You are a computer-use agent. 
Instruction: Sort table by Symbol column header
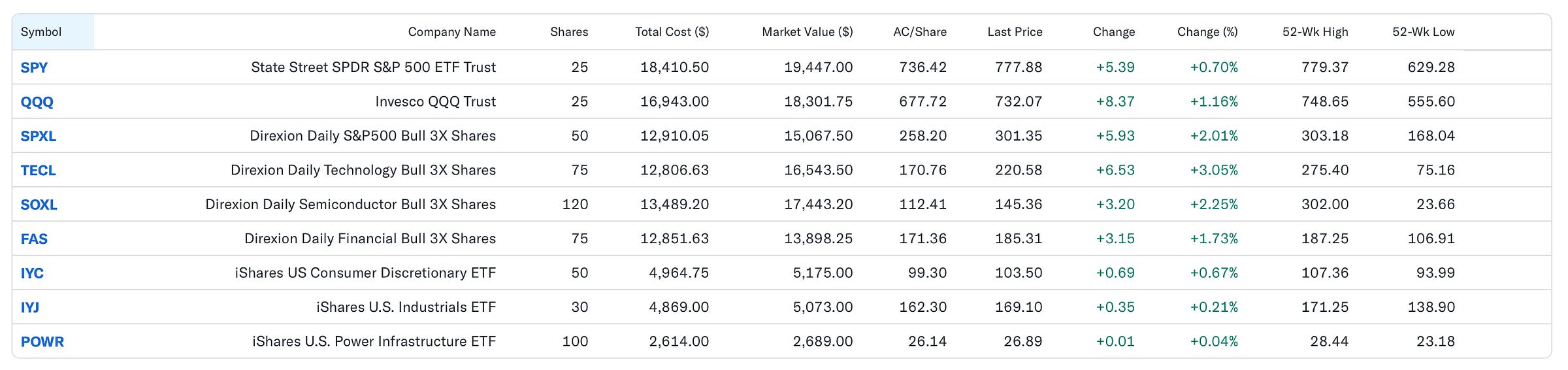tap(41, 32)
